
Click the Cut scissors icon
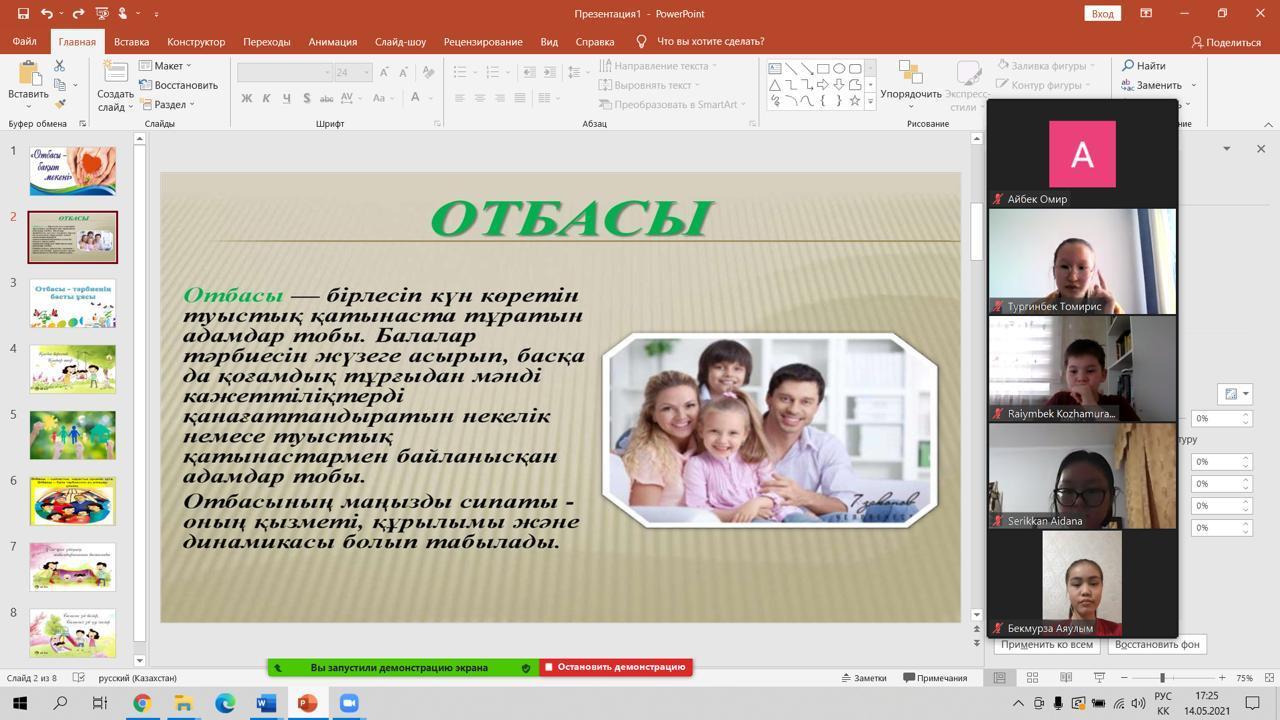coord(59,66)
